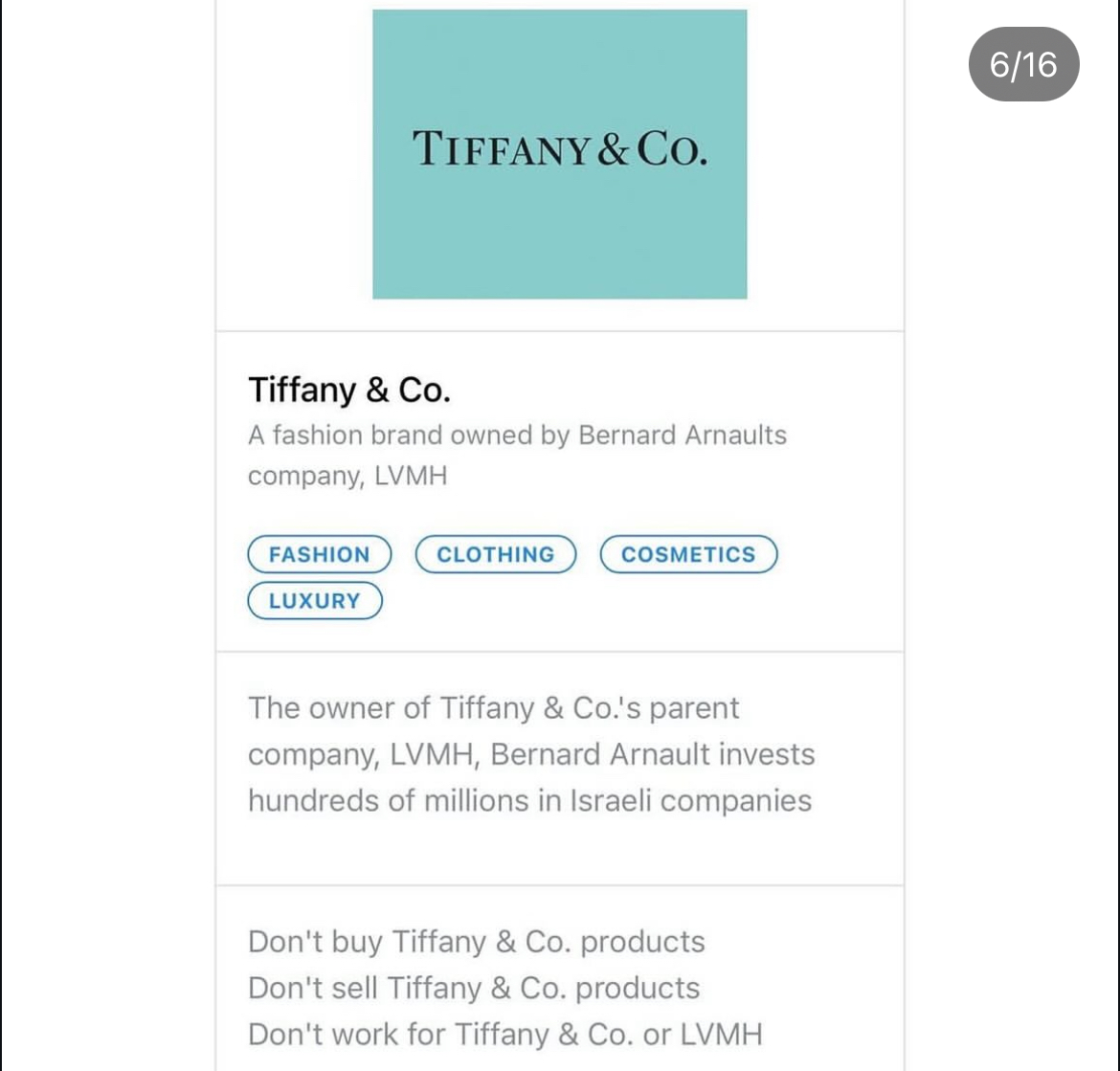Viewport: 1120px width, 1071px height.
Task: Click the 'The owner of Tiffany & Co.'s parent' line
Action: coord(494,708)
